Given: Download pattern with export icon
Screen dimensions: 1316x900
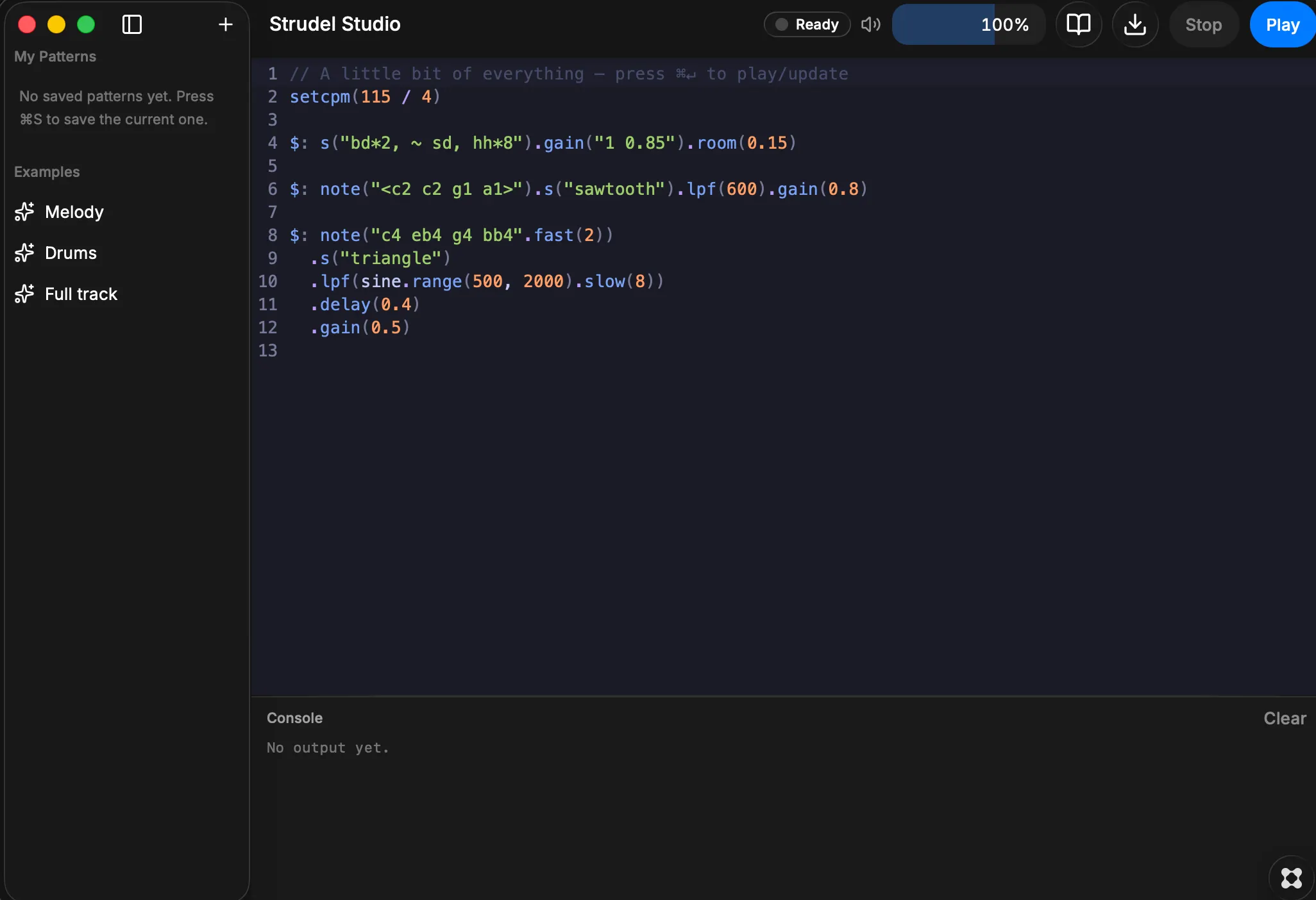Looking at the screenshot, I should click(1135, 24).
